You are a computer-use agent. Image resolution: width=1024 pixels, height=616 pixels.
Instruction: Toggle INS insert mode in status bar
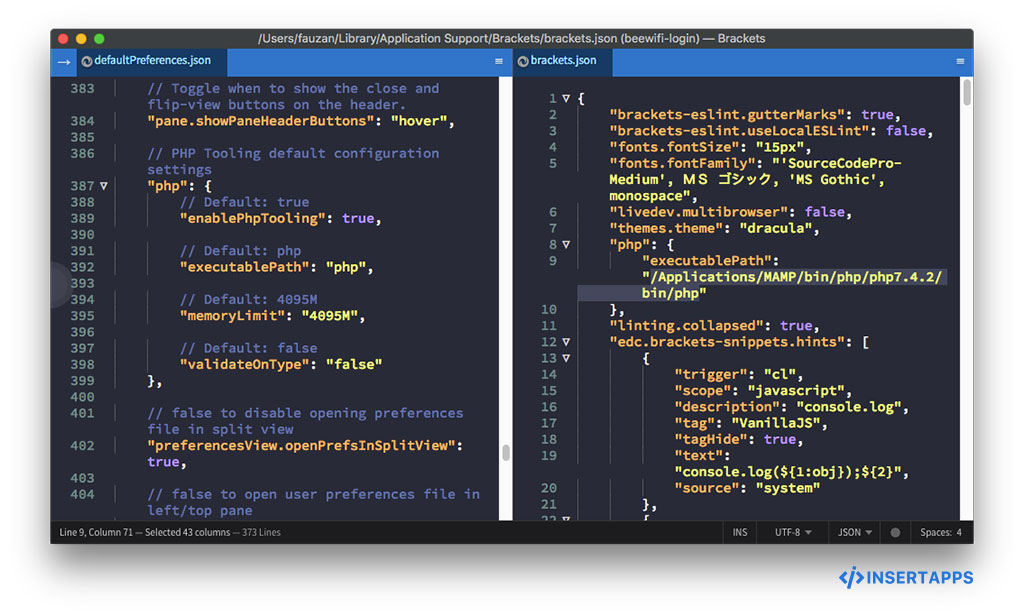(x=740, y=532)
